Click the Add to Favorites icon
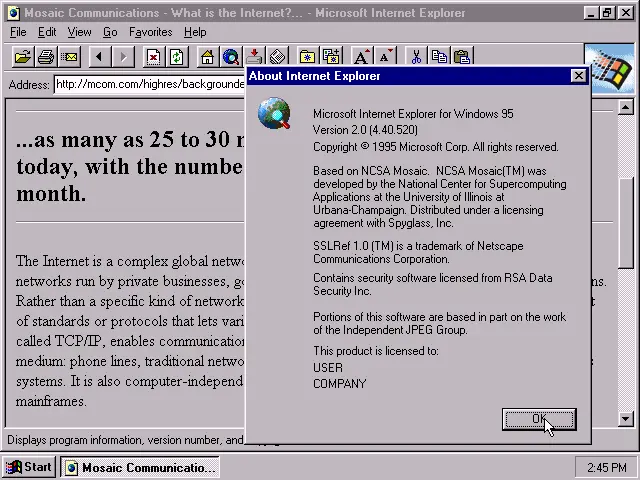This screenshot has height=480, width=640. 331,56
